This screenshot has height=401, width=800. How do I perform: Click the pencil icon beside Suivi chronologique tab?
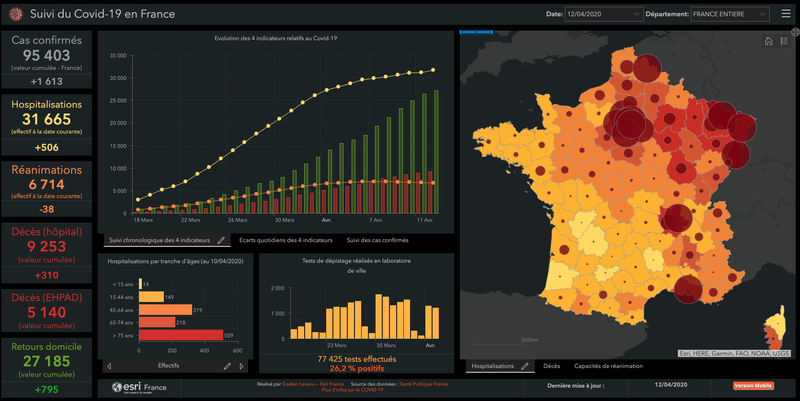(x=221, y=241)
